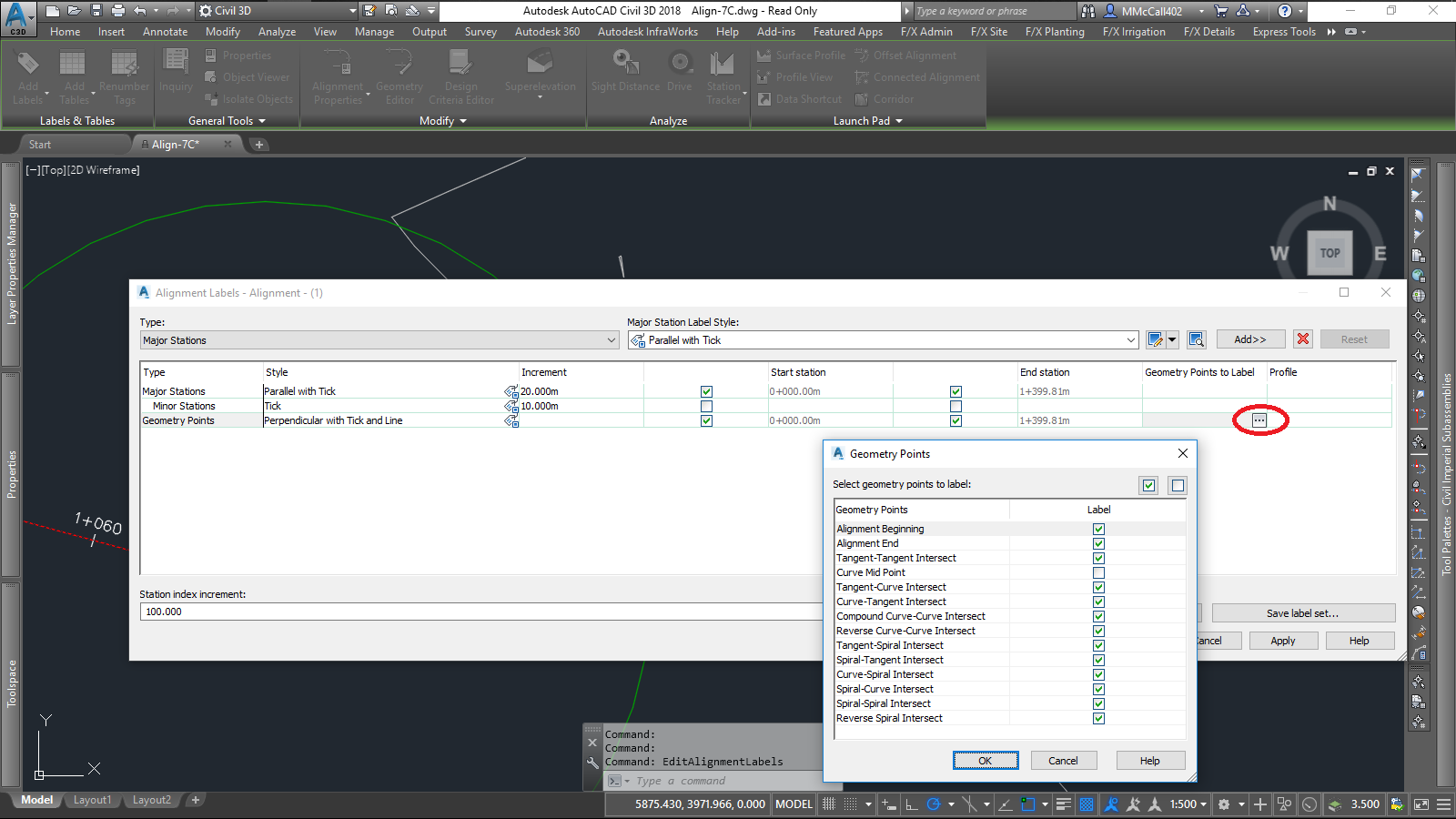Screen dimensions: 1456x819
Task: Click the Add>> button
Action: [x=1250, y=339]
